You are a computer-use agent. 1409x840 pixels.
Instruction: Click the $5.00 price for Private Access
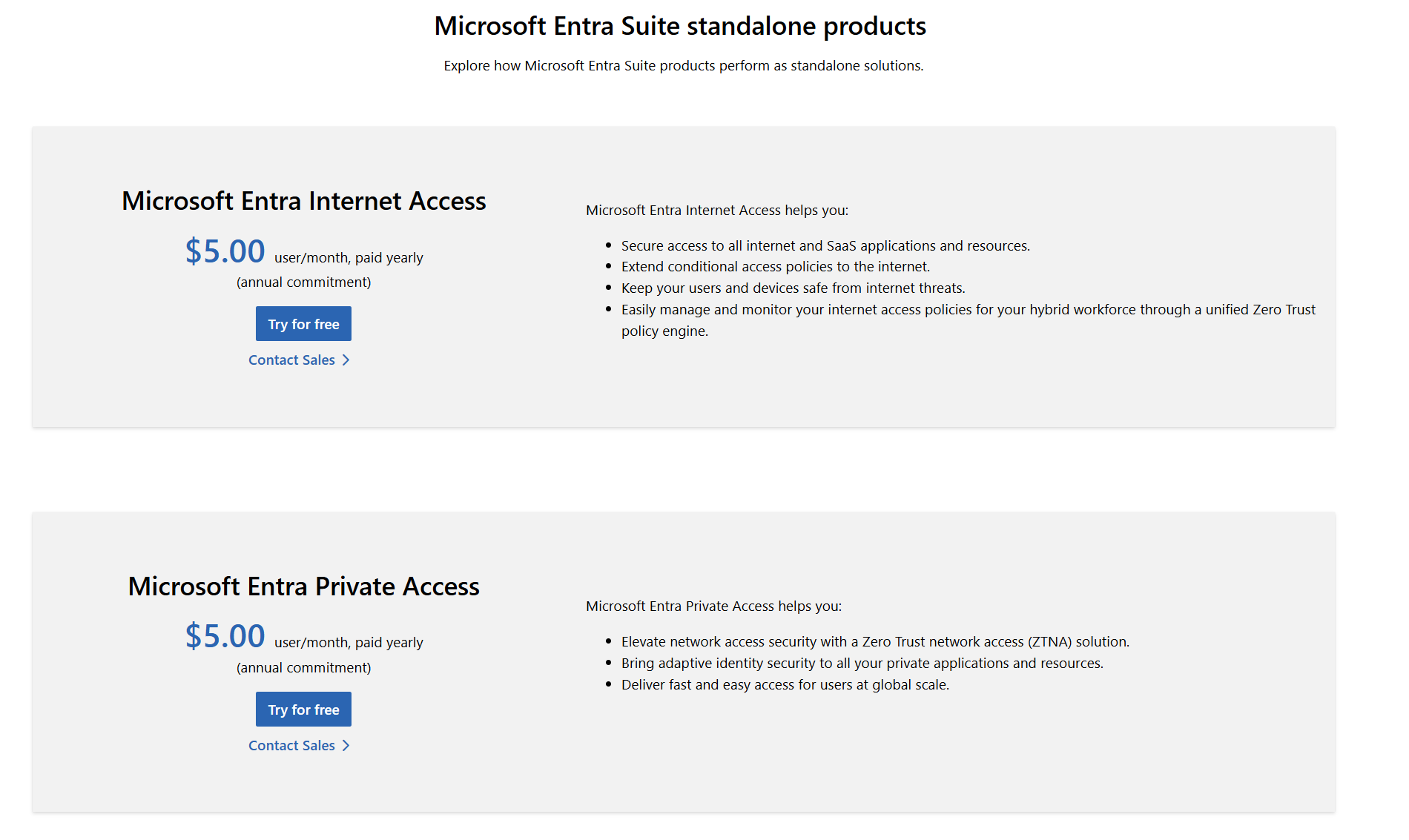click(225, 636)
